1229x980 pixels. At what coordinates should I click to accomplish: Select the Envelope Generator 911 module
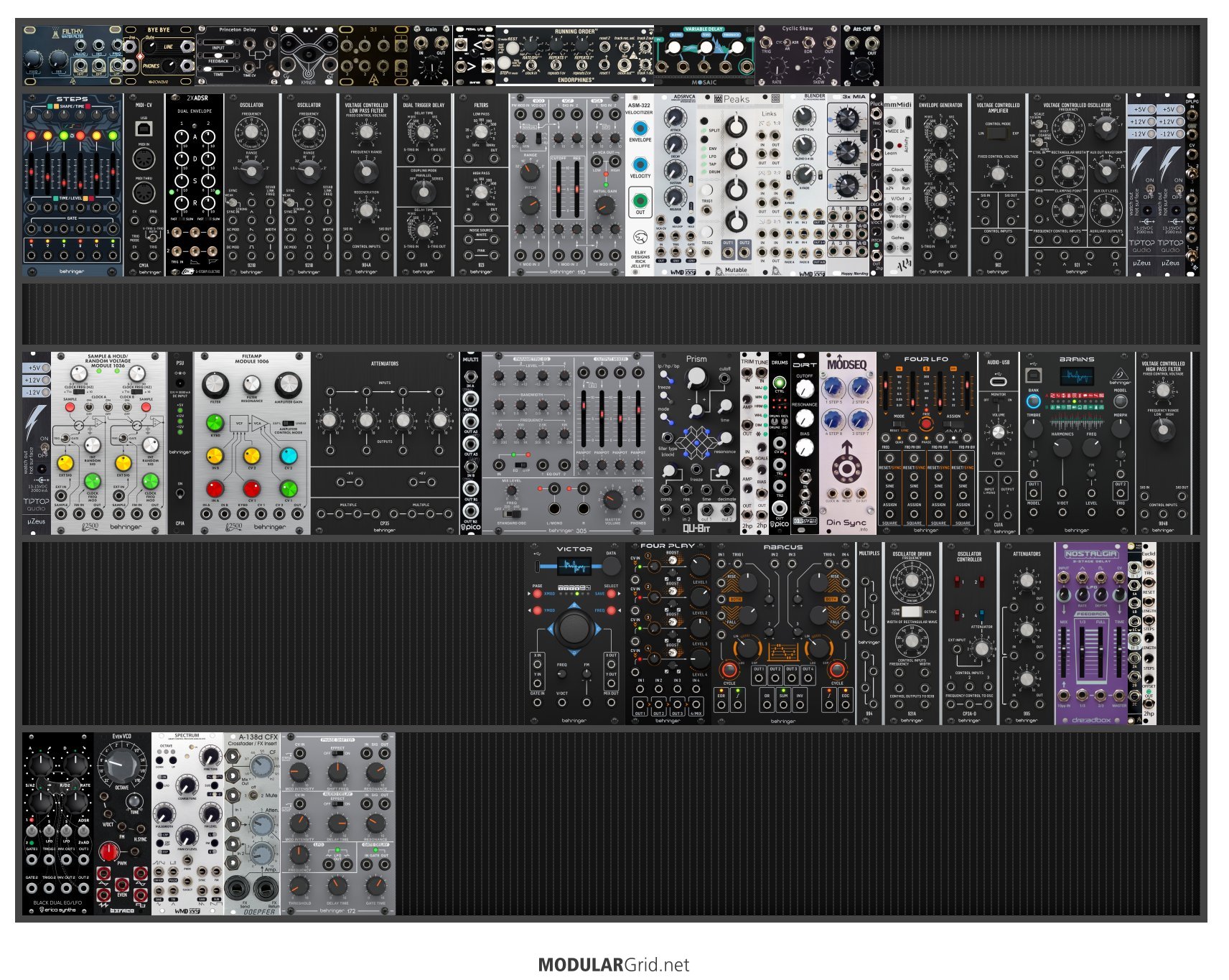point(940,185)
